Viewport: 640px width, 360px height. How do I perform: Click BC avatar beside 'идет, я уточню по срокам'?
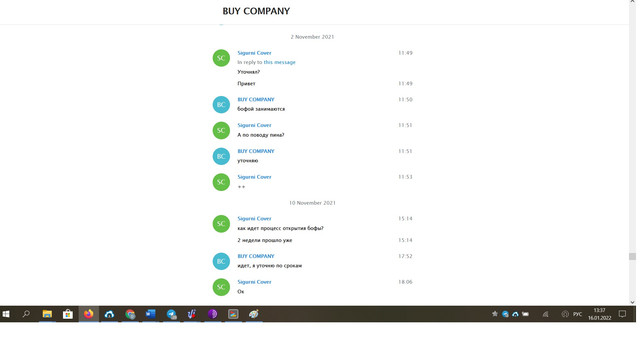tap(221, 261)
